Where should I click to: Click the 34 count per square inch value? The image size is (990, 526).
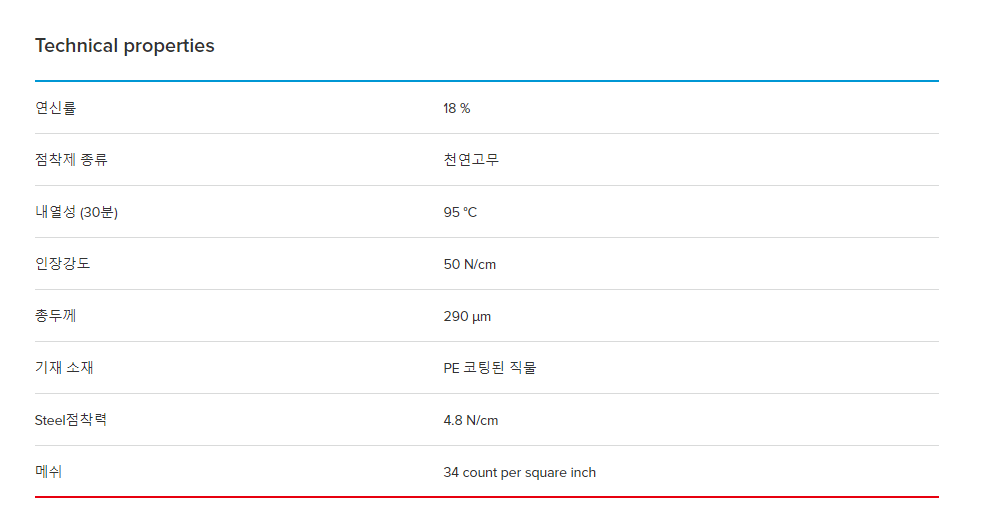click(520, 472)
